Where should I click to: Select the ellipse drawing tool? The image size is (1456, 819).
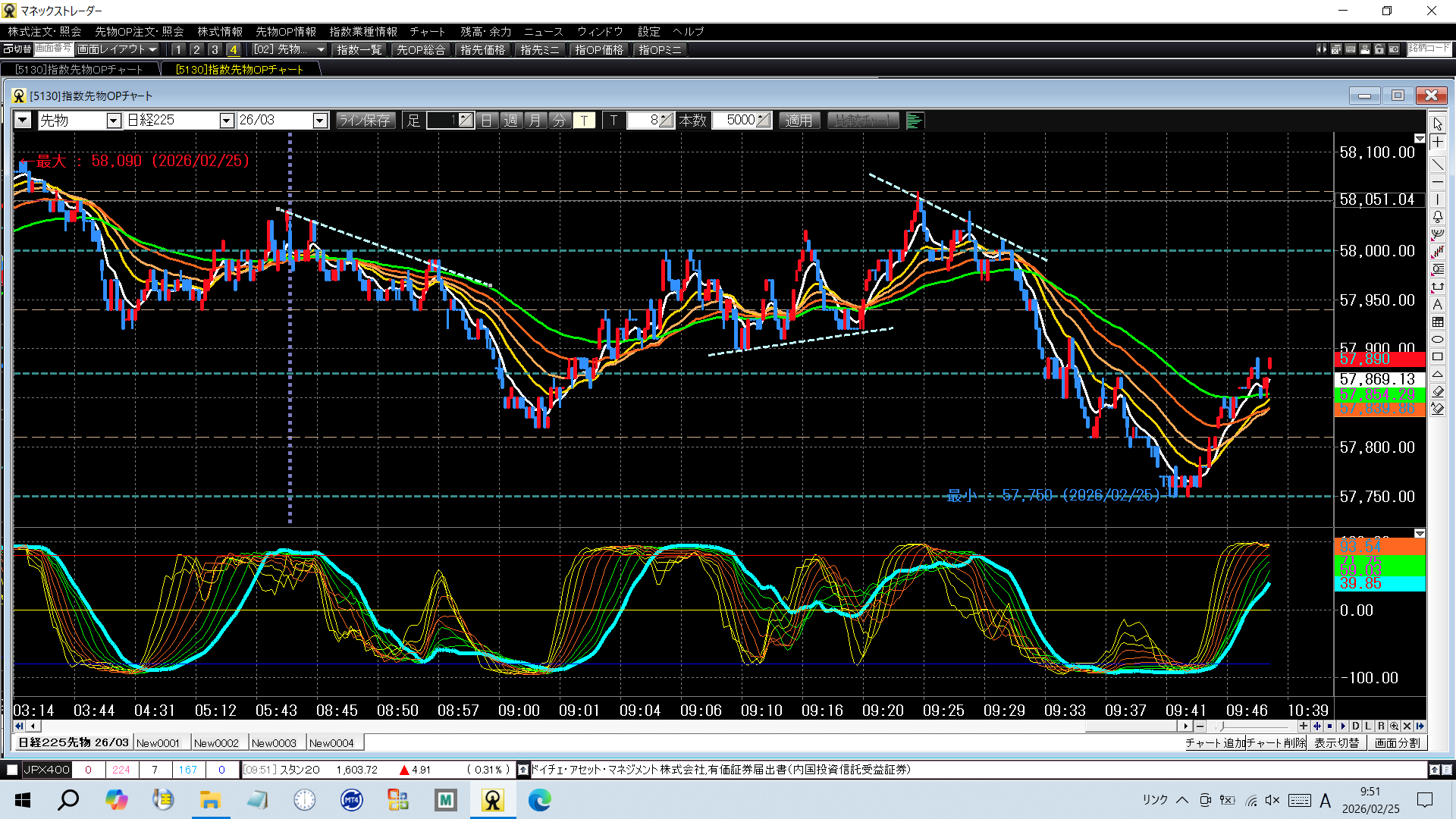click(1437, 339)
